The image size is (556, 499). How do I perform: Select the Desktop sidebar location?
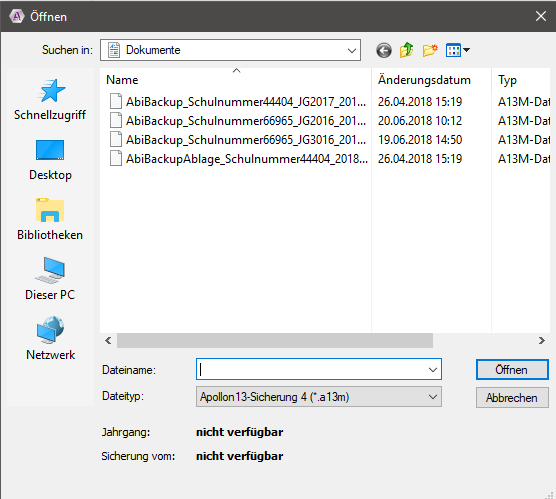coord(50,160)
